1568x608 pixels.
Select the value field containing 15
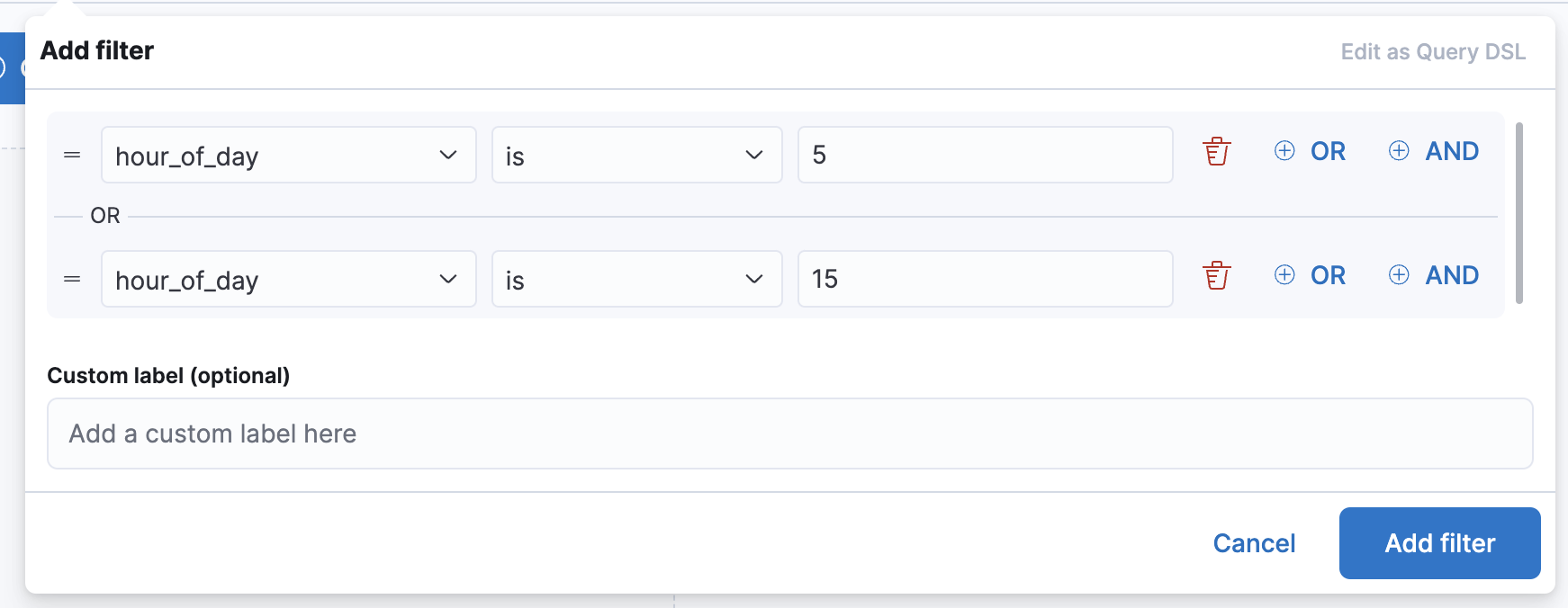(984, 279)
